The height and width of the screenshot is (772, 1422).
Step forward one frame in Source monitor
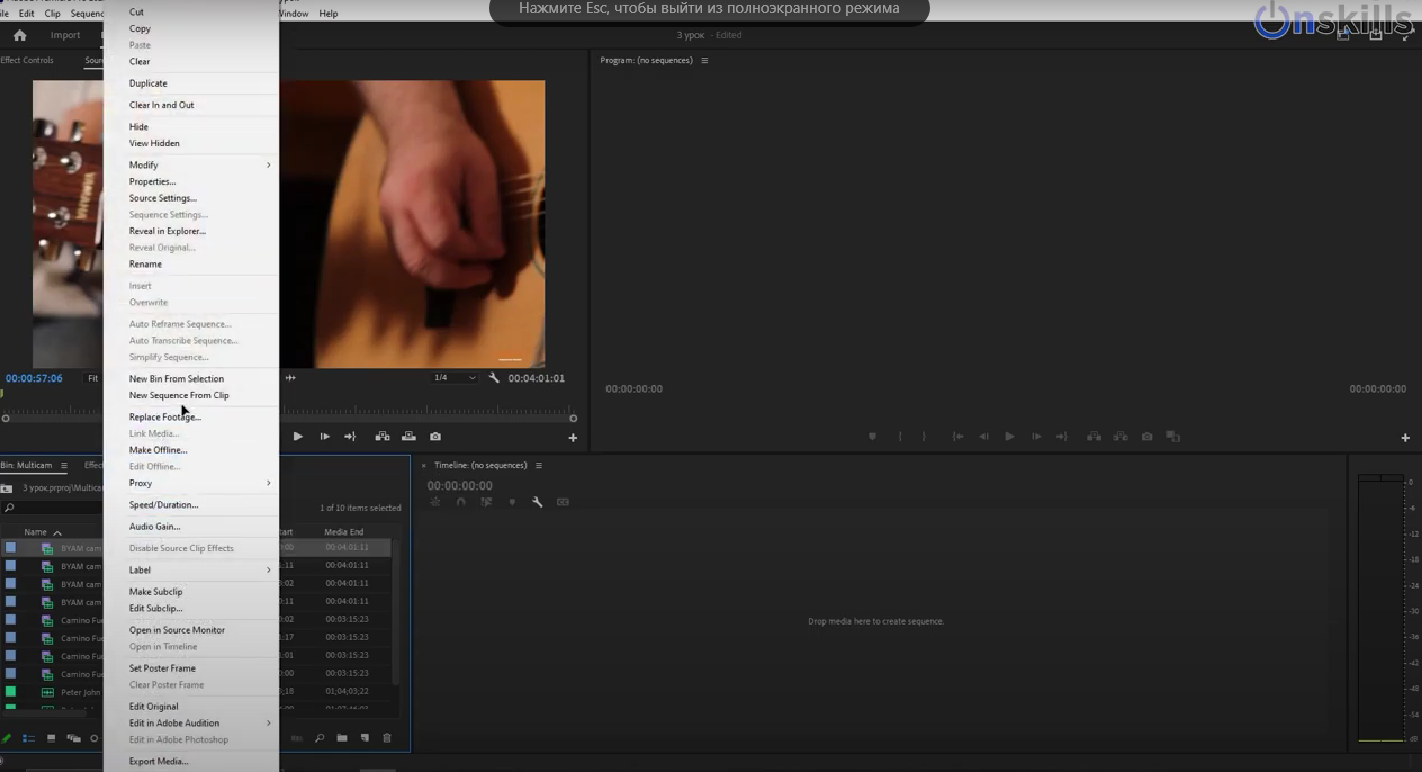pyautogui.click(x=324, y=436)
